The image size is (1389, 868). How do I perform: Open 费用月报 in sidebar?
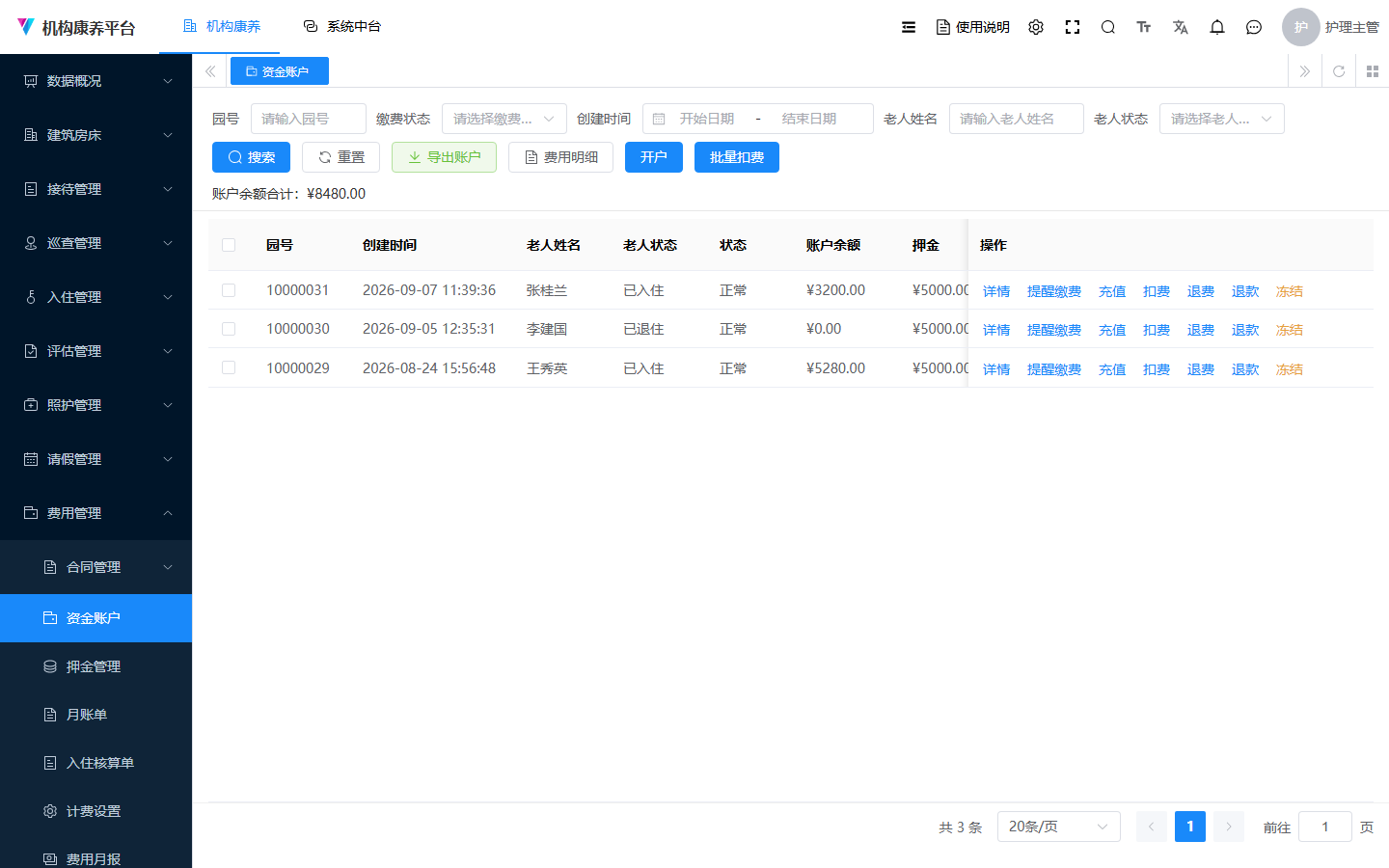(x=95, y=854)
